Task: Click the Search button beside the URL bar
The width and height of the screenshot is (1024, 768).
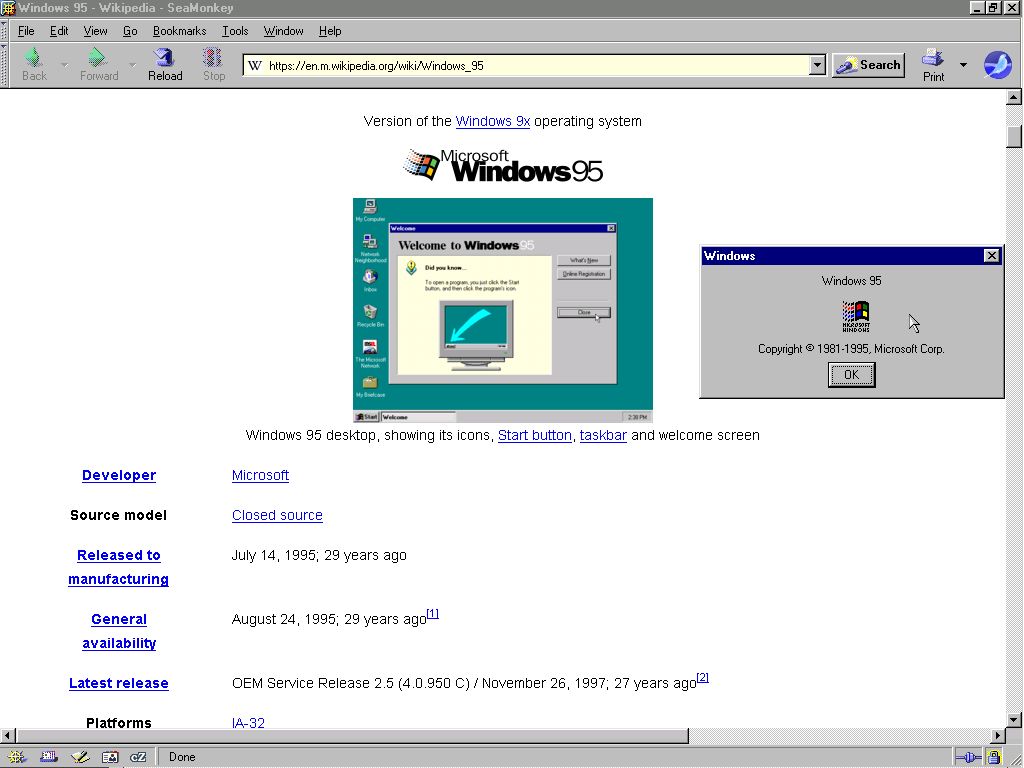Action: pos(868,65)
